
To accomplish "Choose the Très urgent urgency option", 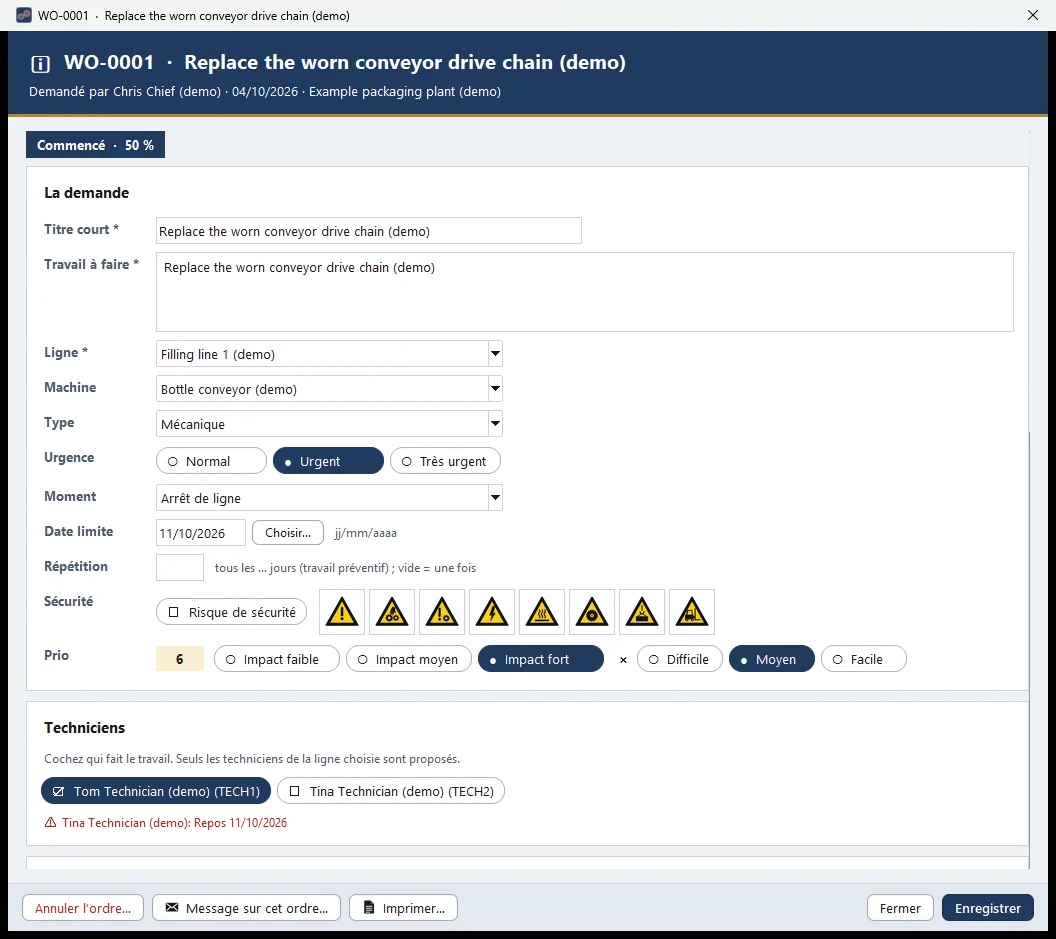I will tap(445, 461).
